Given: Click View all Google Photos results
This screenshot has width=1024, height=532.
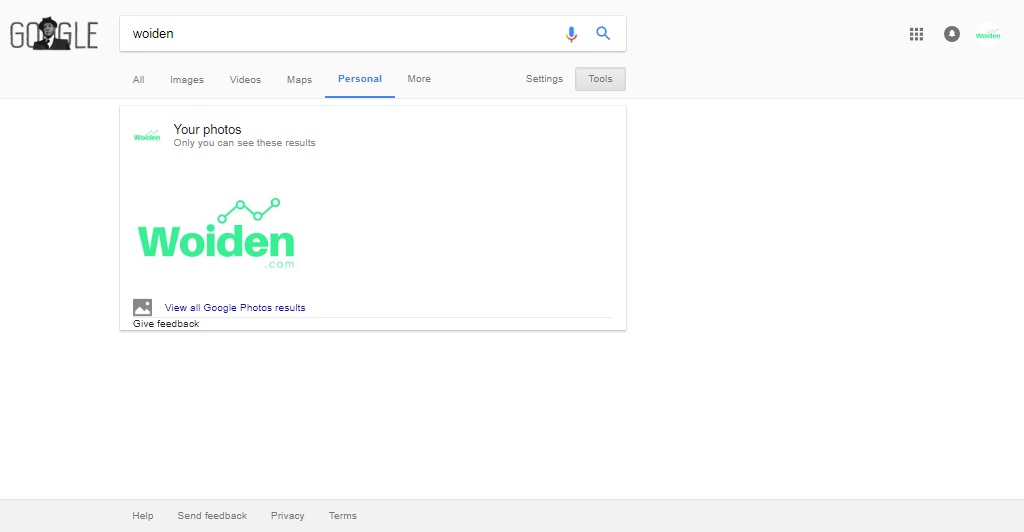Looking at the screenshot, I should 235,307.
